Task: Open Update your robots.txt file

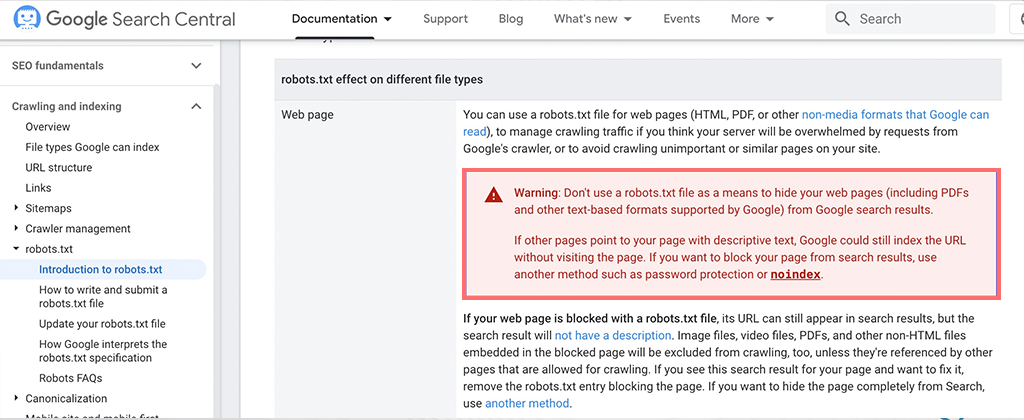Action: tap(102, 324)
